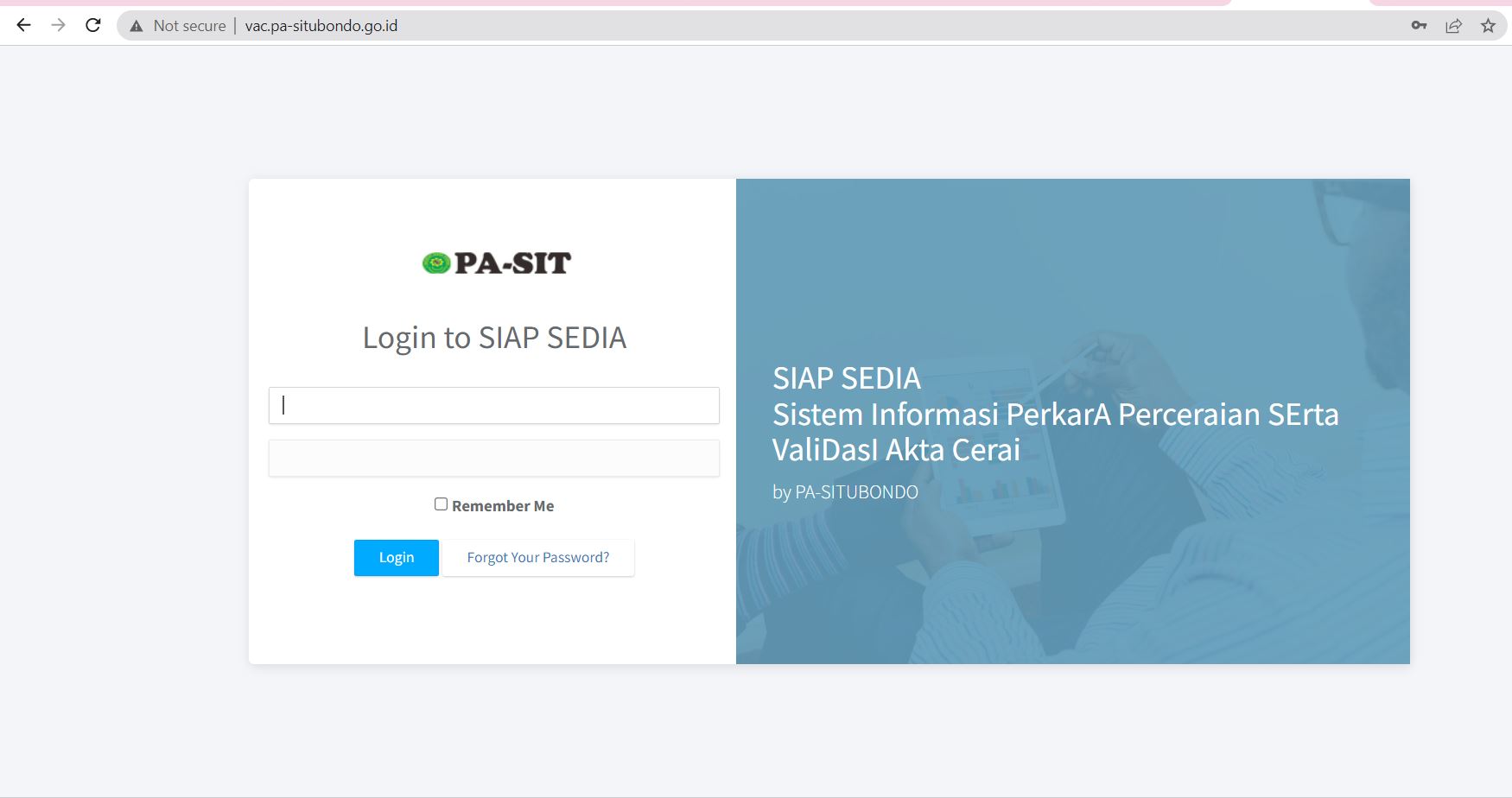Click the Login to SIAP SEDIA heading
1512x798 pixels.
494,338
